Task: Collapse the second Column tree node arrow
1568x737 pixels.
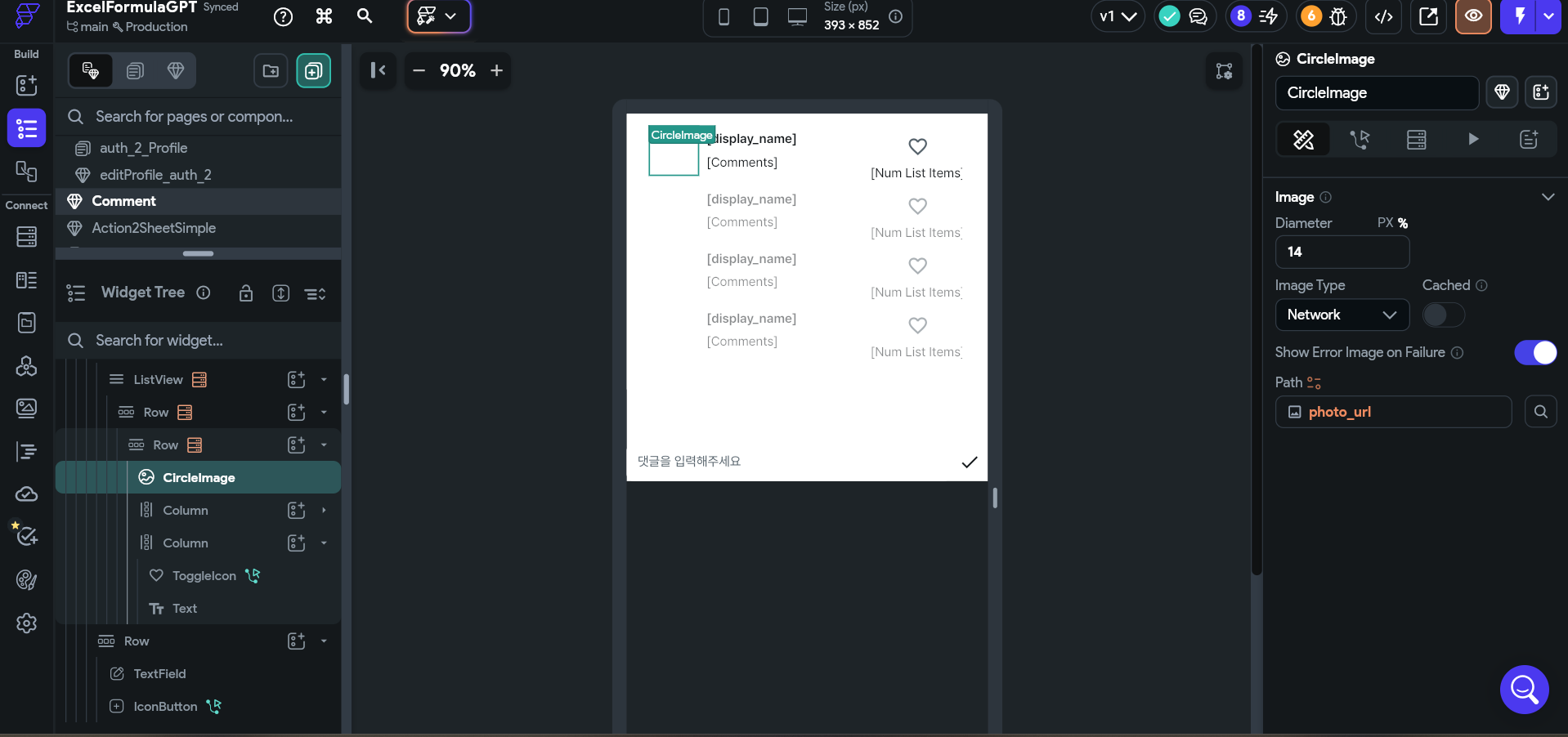Action: coord(324,543)
